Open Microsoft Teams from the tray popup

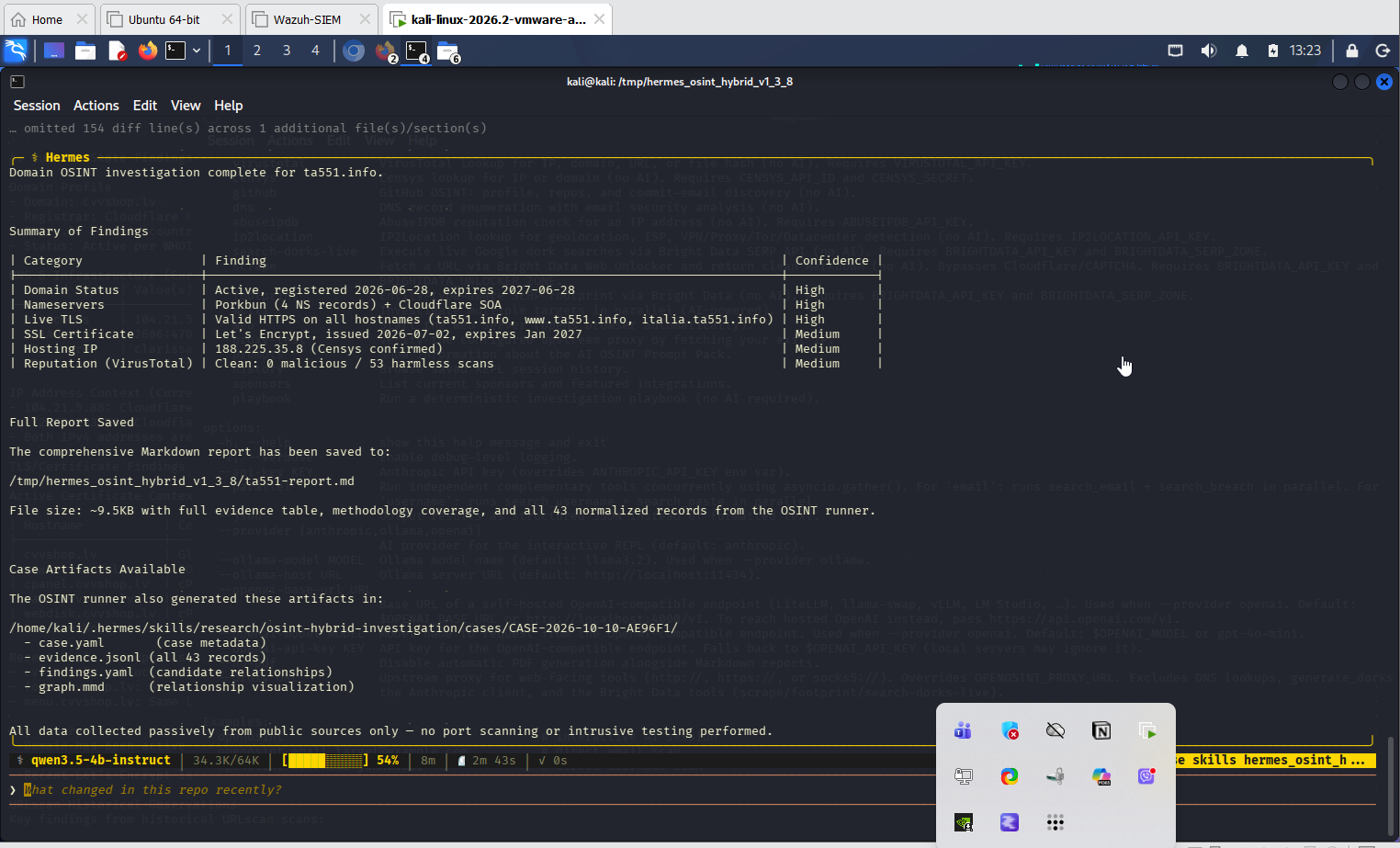pos(964,730)
